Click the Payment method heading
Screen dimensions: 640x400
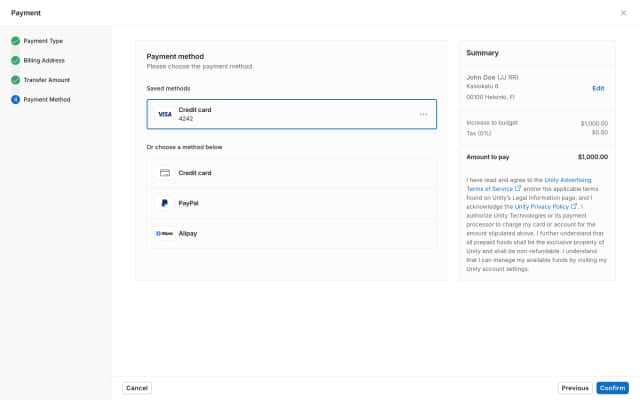[x=175, y=56]
